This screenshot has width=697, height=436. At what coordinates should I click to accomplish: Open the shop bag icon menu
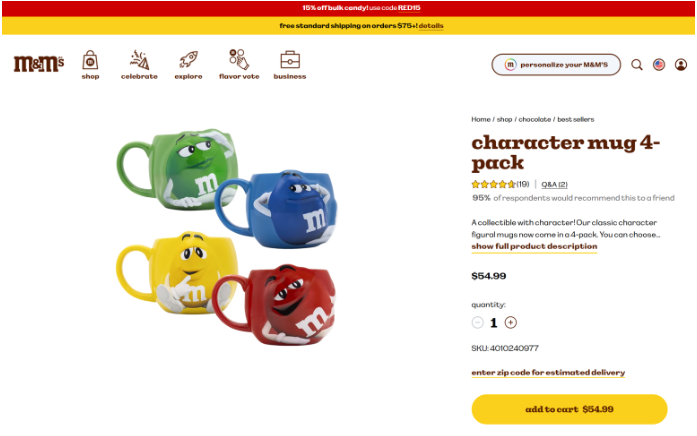tap(90, 64)
